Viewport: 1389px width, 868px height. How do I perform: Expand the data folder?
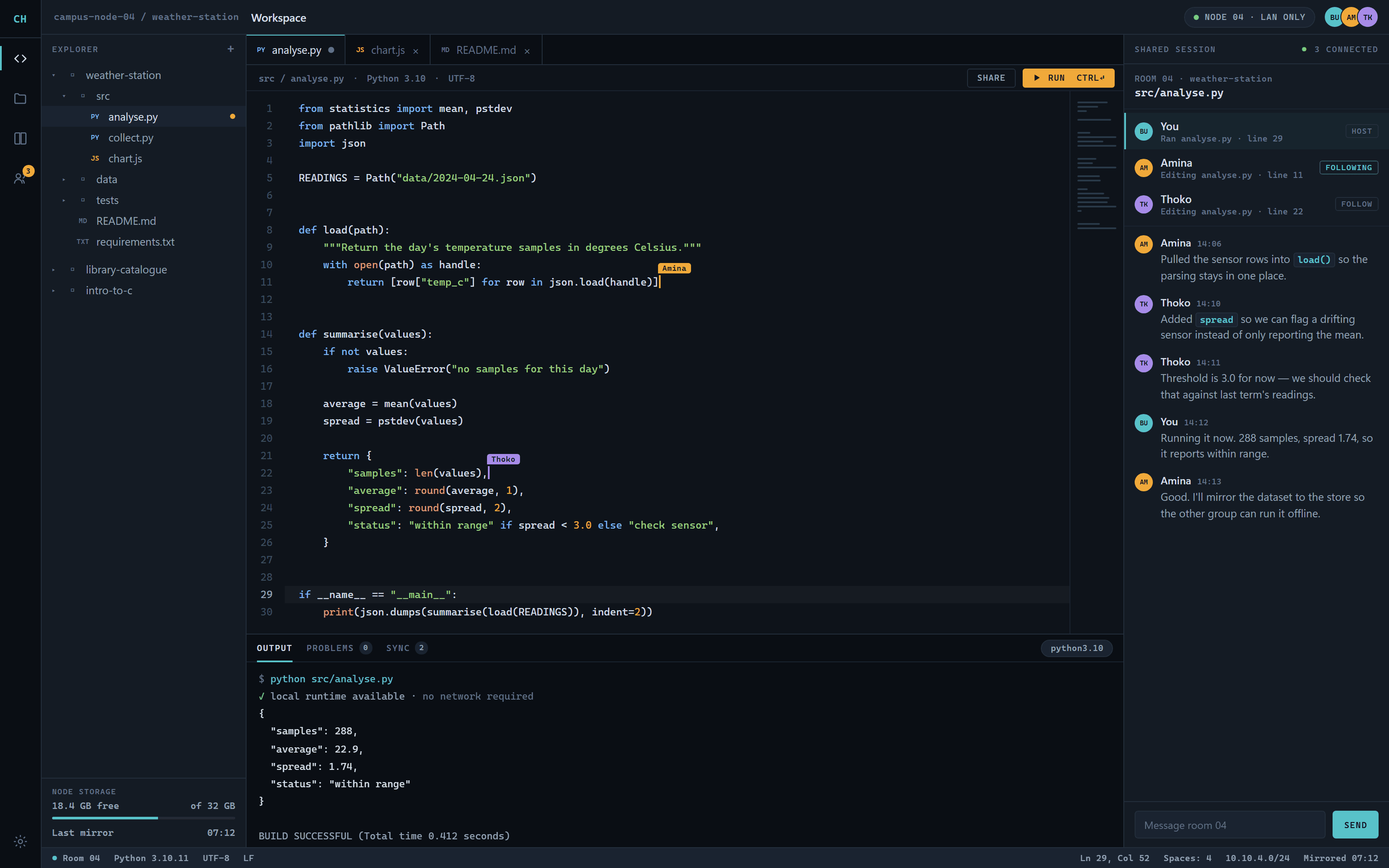64,180
